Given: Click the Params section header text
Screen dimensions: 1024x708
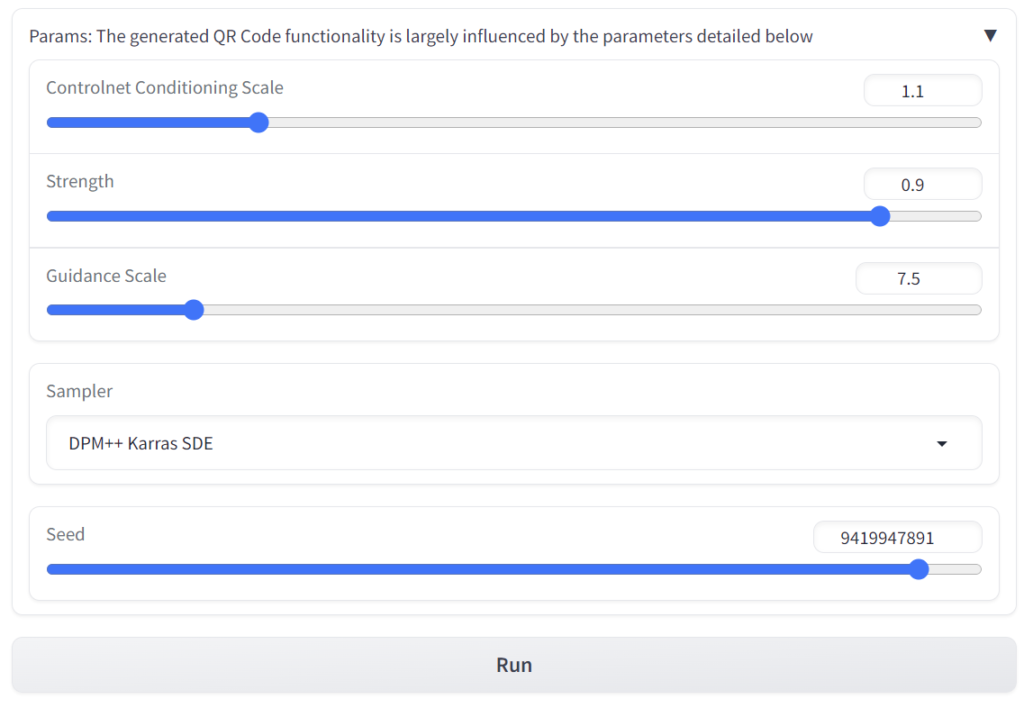Looking at the screenshot, I should click(x=420, y=36).
